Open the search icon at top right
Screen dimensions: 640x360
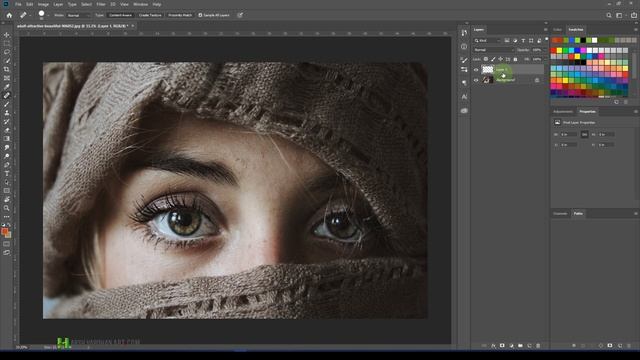pos(609,15)
